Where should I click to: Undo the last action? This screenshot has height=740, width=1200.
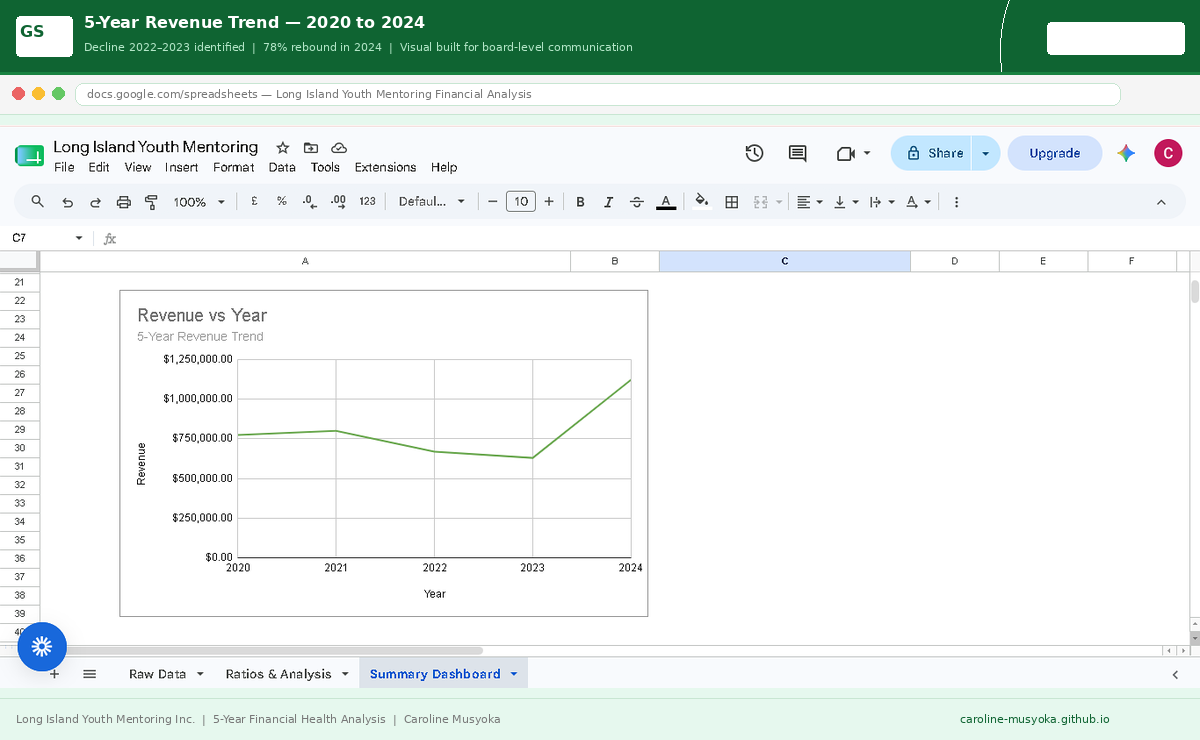pos(67,202)
